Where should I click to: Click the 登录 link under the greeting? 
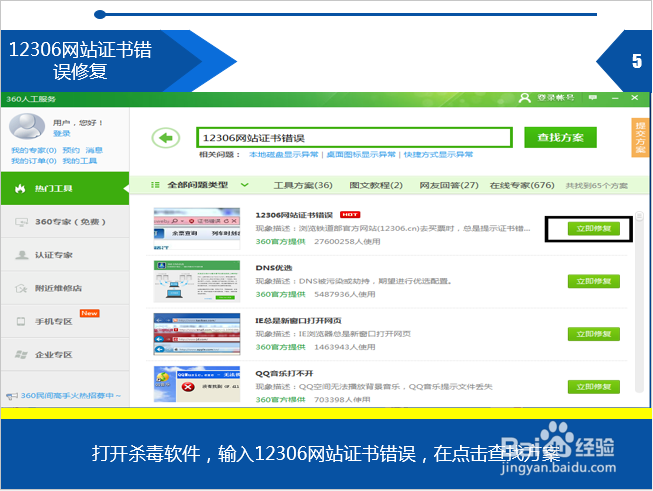click(x=62, y=133)
